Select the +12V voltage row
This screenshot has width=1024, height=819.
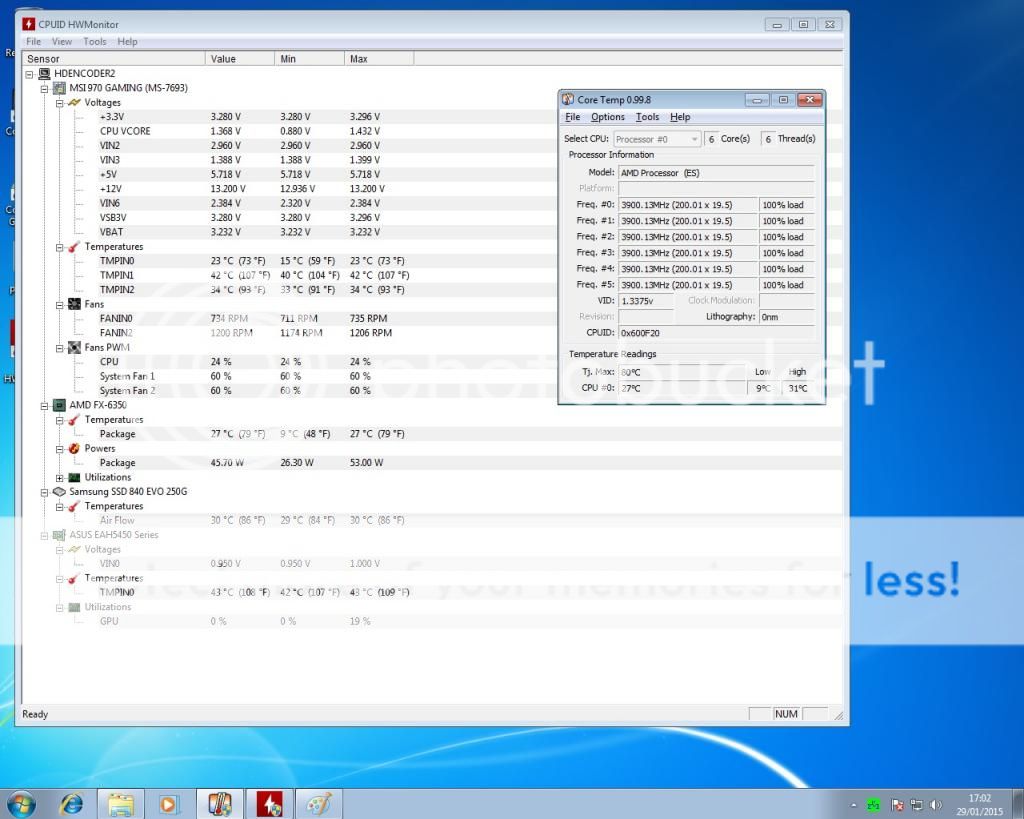[x=432, y=189]
